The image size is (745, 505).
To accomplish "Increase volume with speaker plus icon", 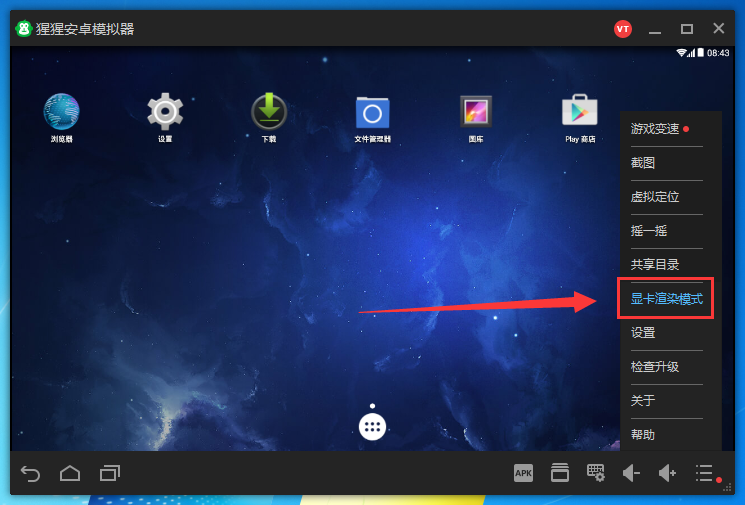I will (668, 473).
